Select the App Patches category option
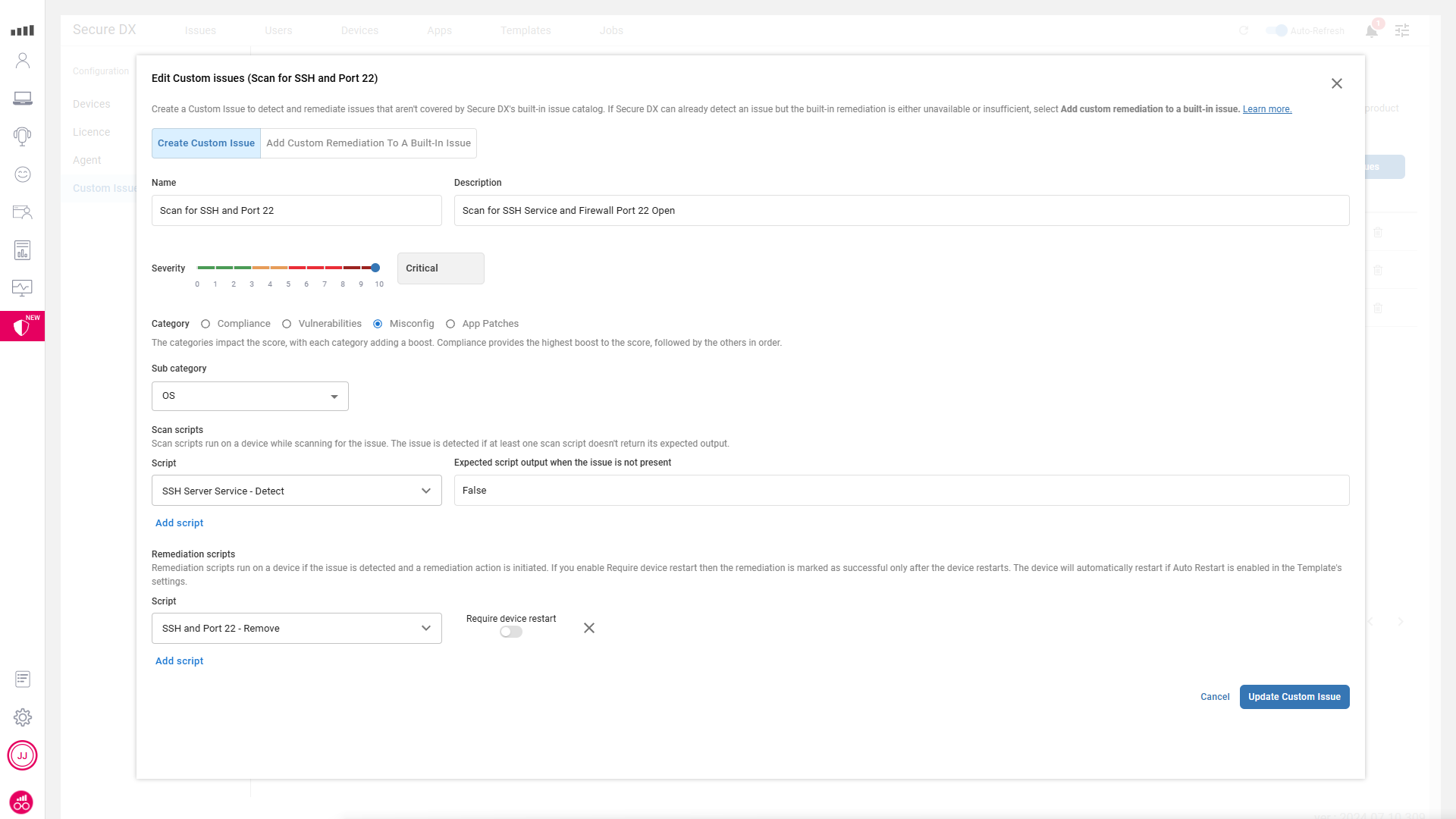The width and height of the screenshot is (1456, 819). coord(450,324)
